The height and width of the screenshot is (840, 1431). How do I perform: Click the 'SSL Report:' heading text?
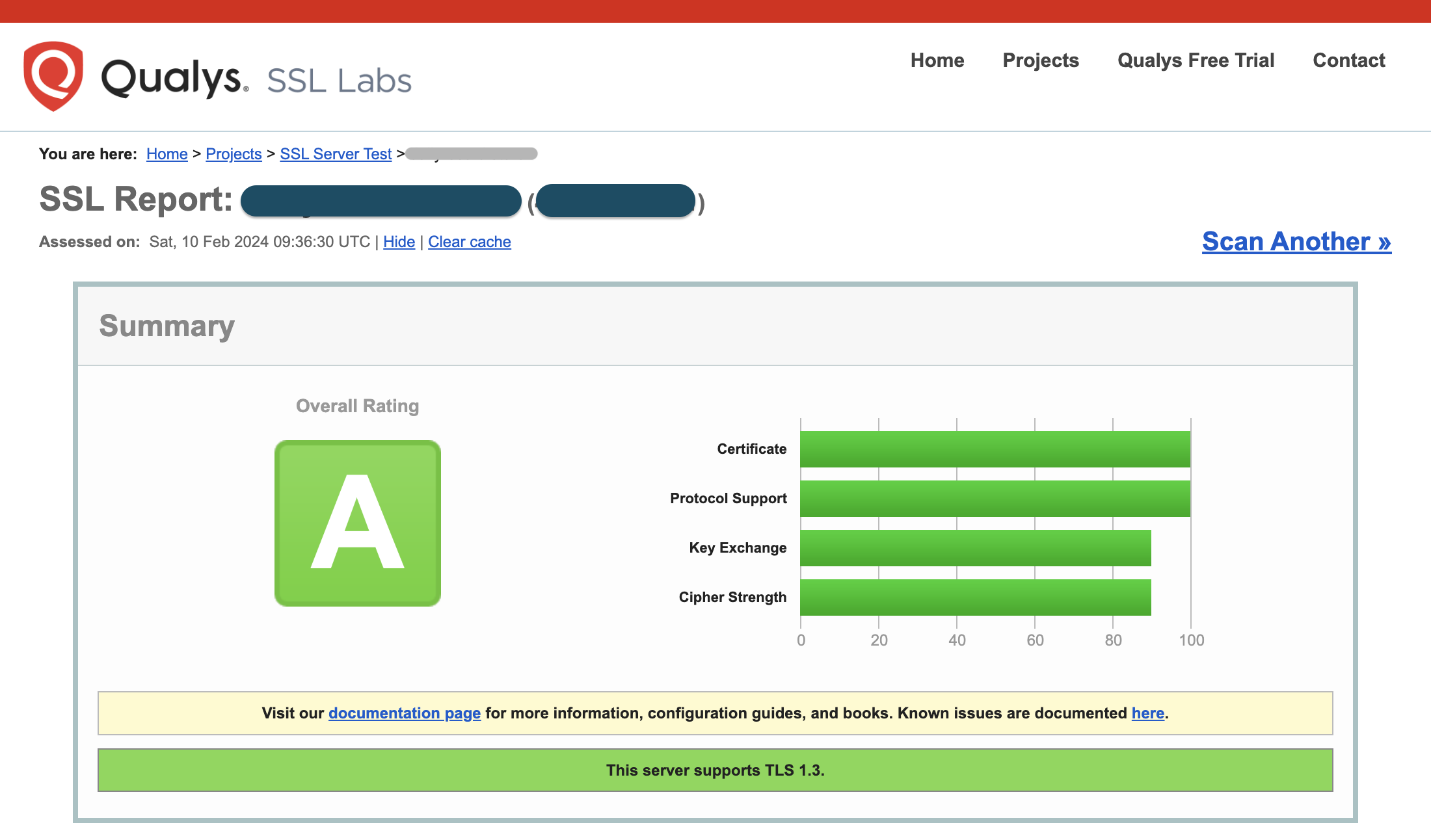[x=136, y=199]
